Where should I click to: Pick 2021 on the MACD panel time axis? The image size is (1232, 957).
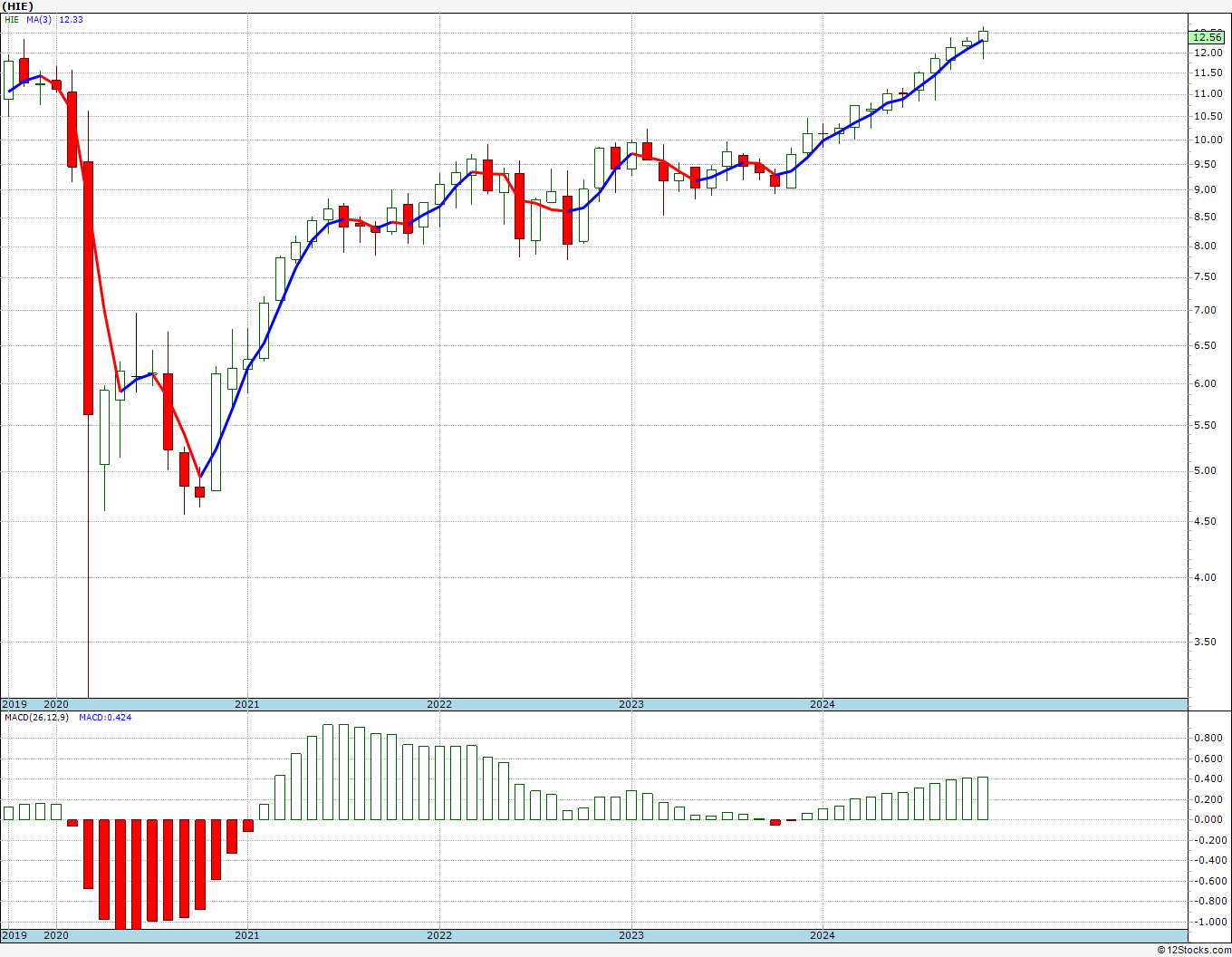click(247, 935)
